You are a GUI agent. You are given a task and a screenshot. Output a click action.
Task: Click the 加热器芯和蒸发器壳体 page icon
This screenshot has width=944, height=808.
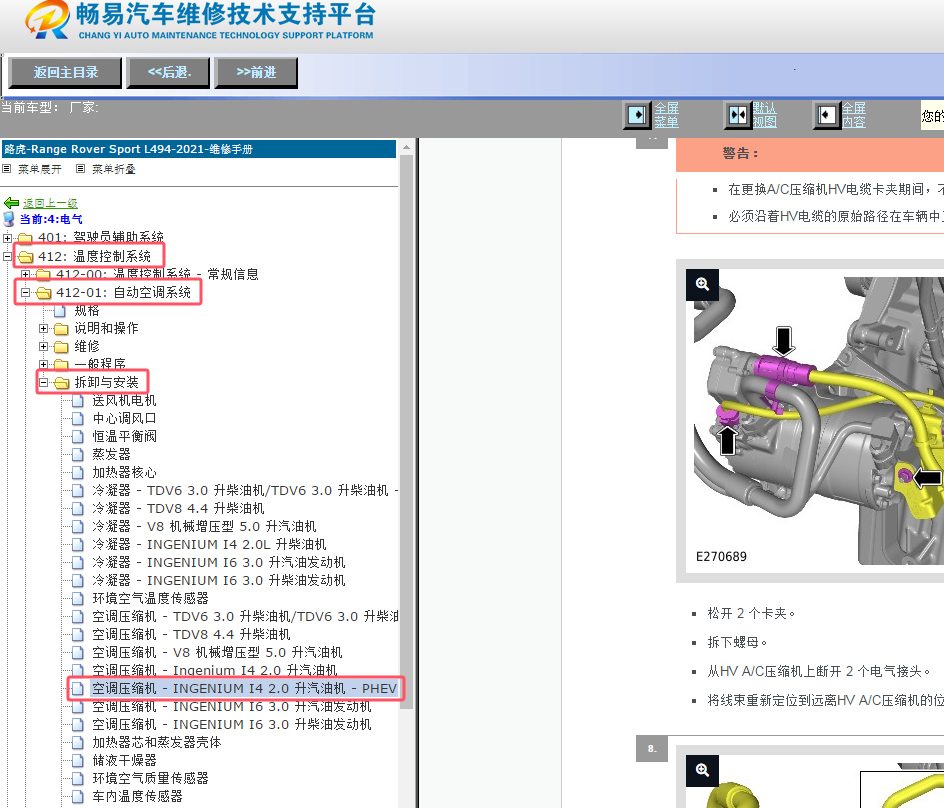point(78,743)
